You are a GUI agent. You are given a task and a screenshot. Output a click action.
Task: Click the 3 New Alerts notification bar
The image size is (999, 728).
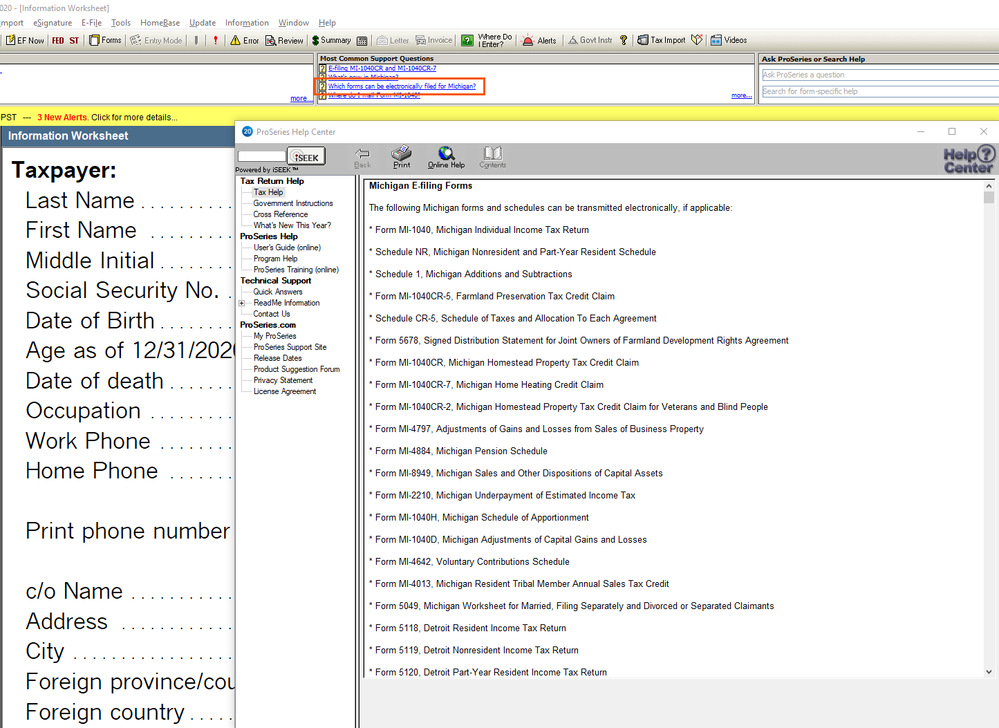pyautogui.click(x=107, y=117)
